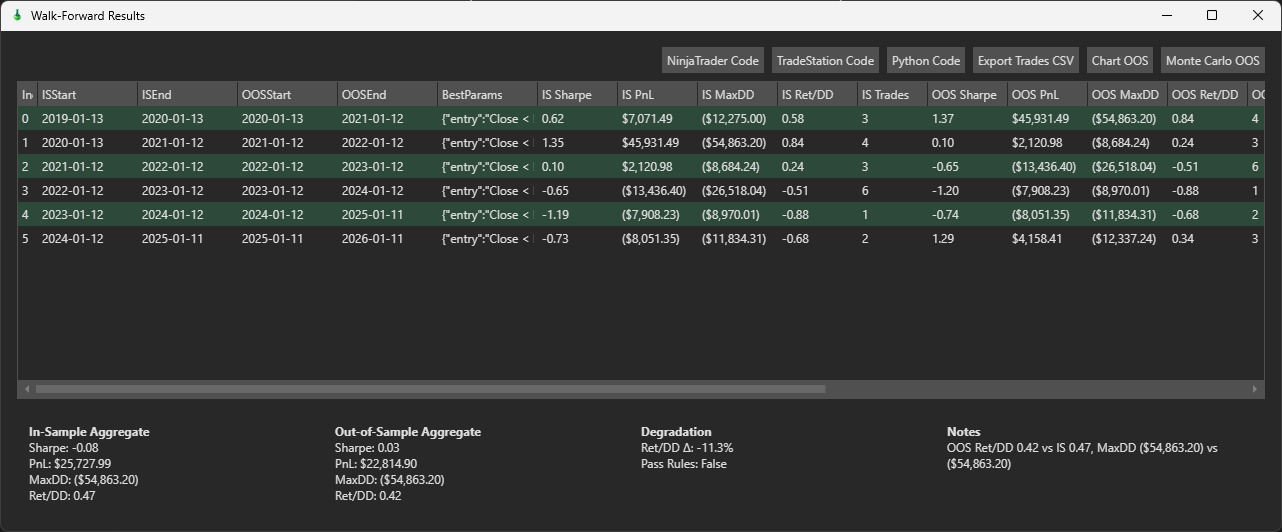This screenshot has height=532, width=1282.
Task: Sort by the IS PnL column header
Action: coord(657,94)
